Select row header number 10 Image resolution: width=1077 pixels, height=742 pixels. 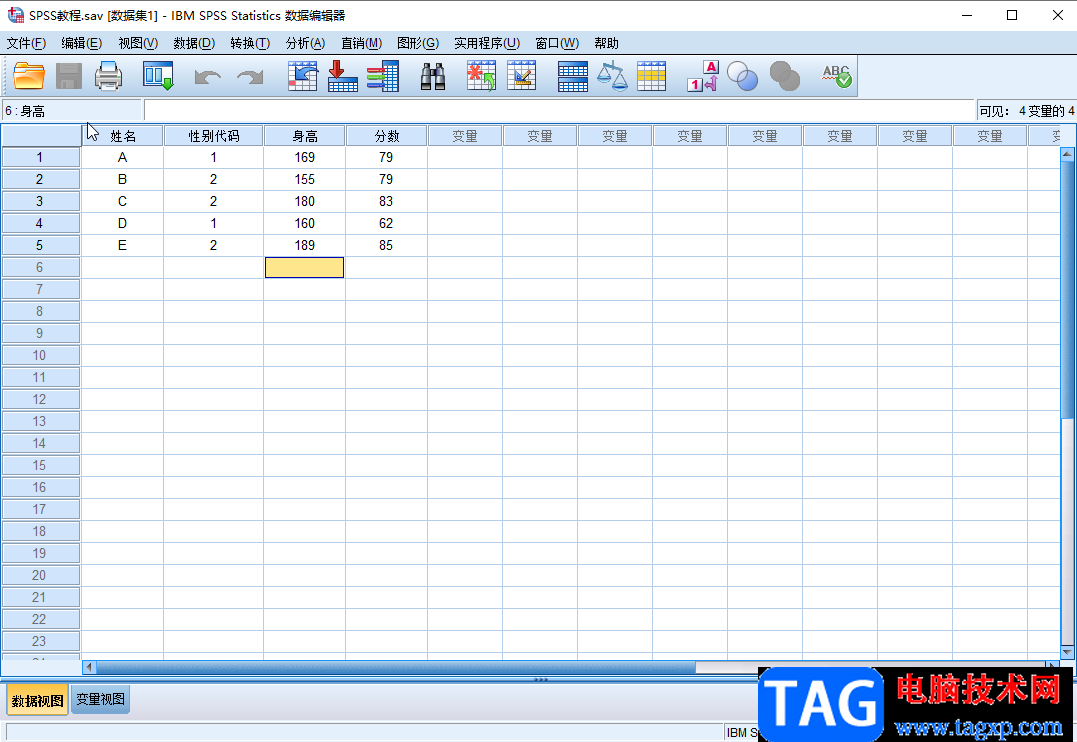41,355
